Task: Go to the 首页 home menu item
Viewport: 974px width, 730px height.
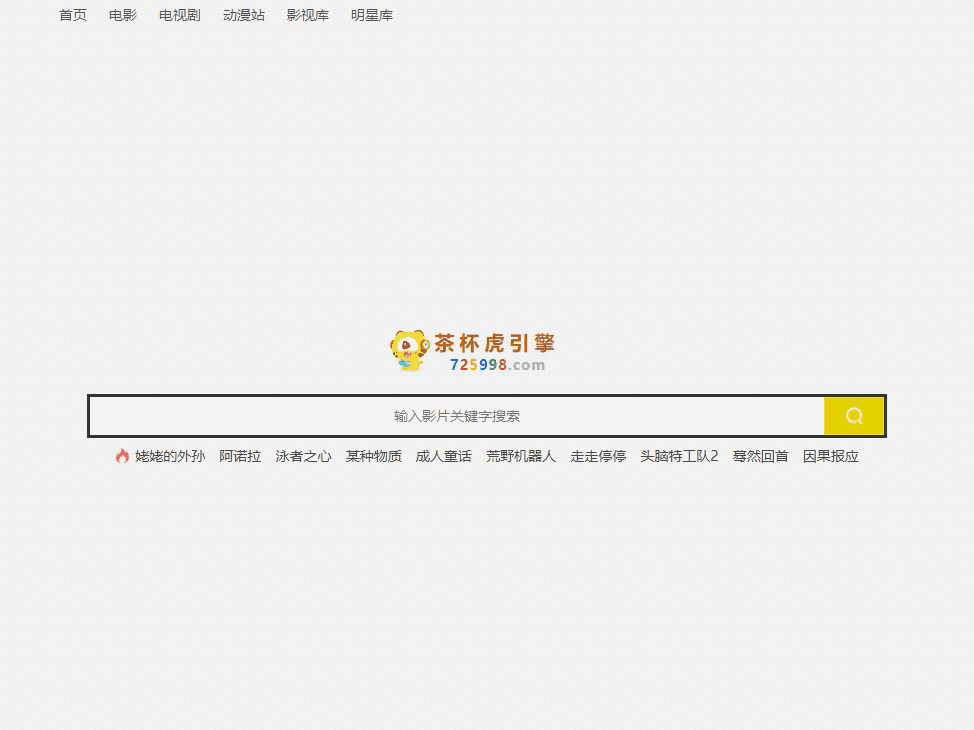Action: click(x=73, y=15)
